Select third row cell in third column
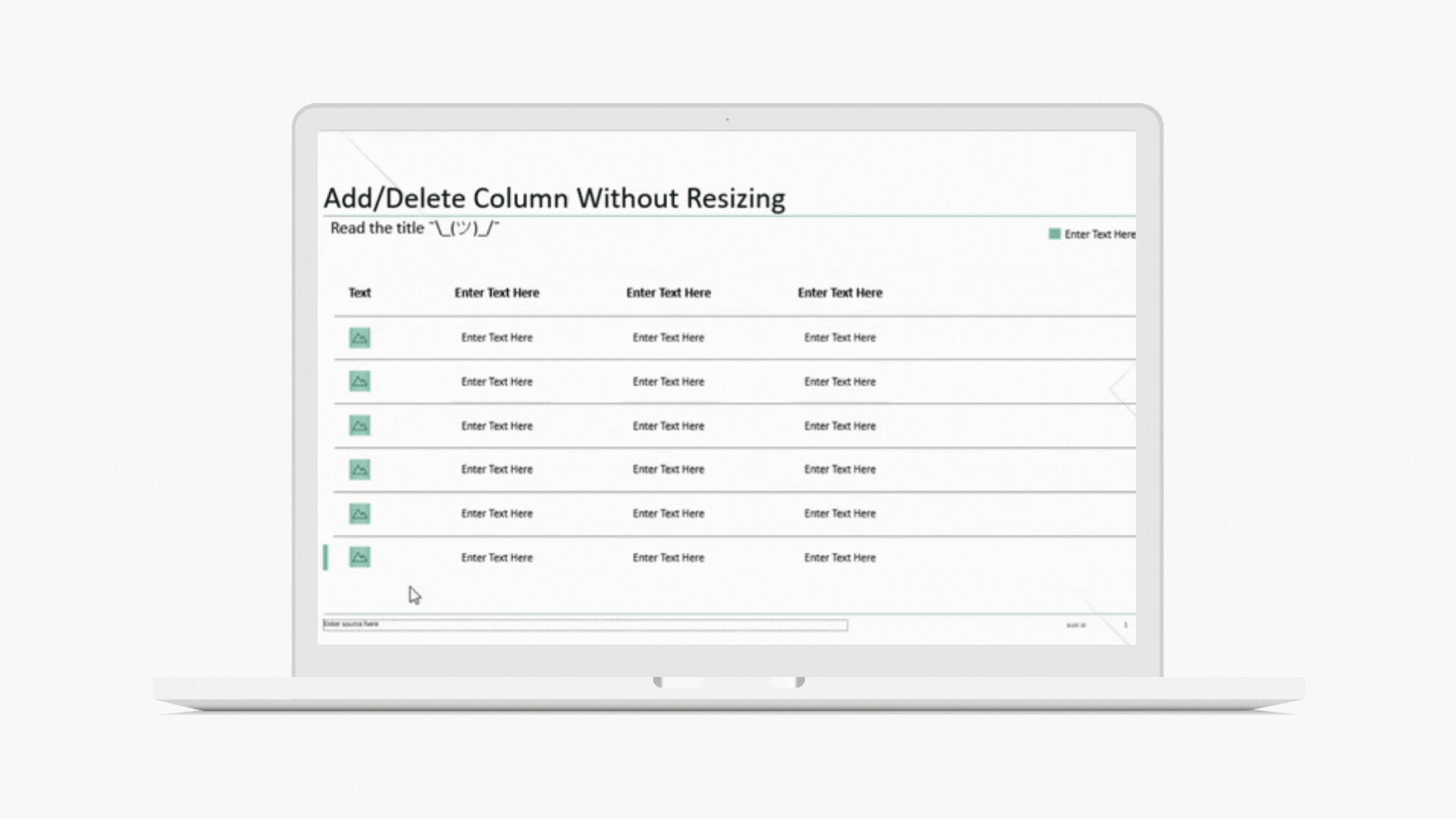This screenshot has width=1456, height=819. (668, 425)
